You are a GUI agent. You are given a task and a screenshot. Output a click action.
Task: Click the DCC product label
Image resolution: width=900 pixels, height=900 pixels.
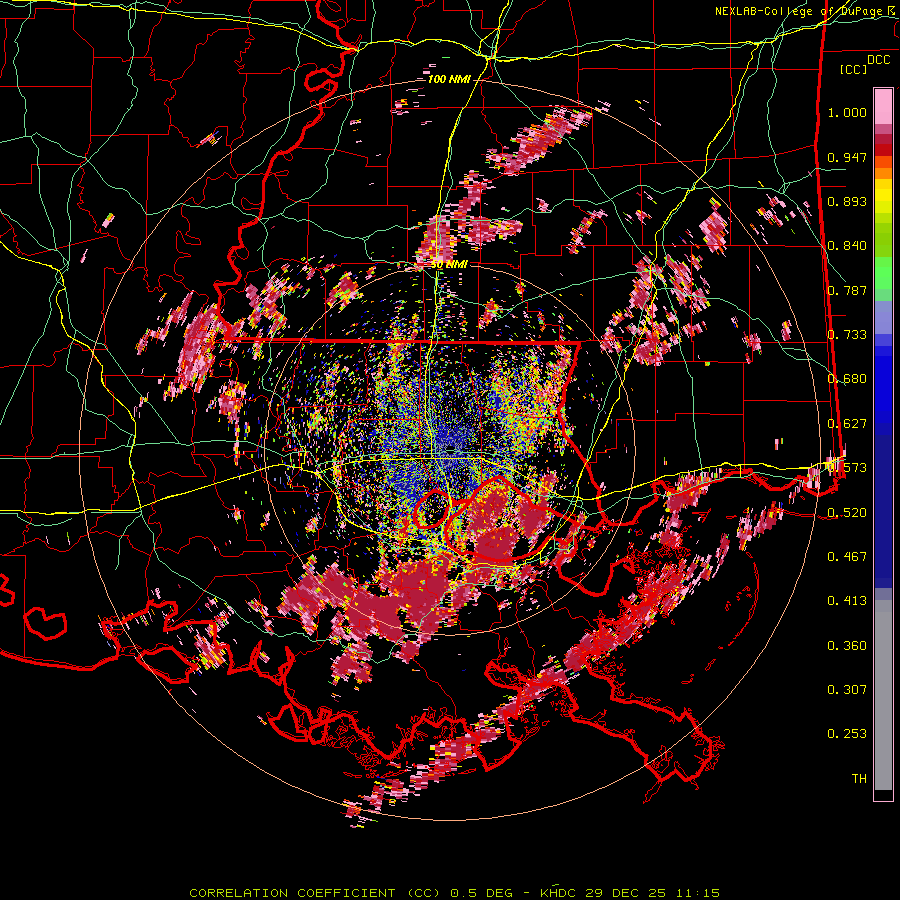pyautogui.click(x=878, y=60)
